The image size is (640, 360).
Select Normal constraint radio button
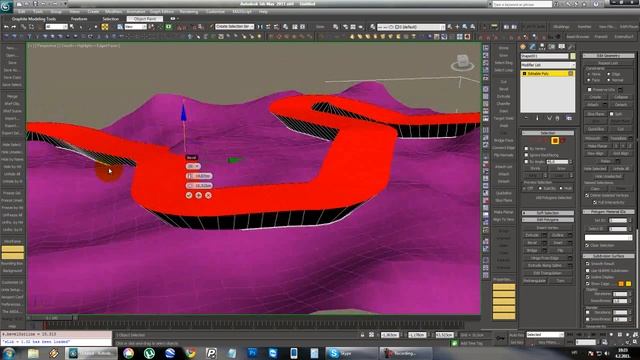click(609, 80)
